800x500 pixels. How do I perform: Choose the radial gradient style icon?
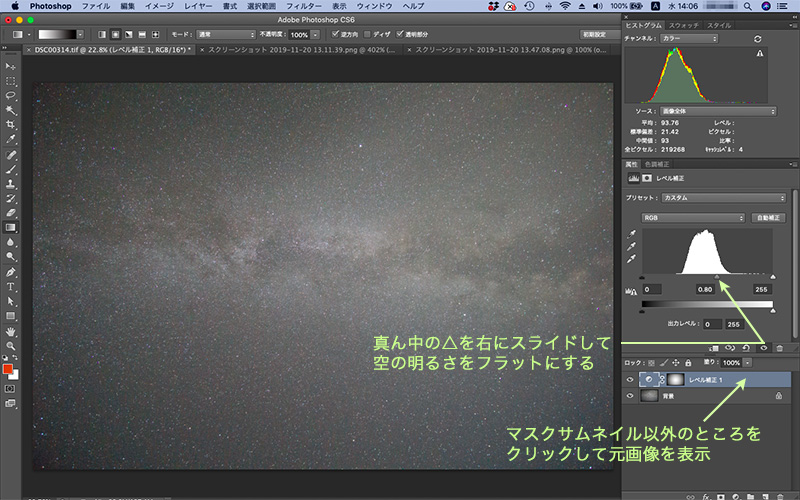(x=115, y=34)
